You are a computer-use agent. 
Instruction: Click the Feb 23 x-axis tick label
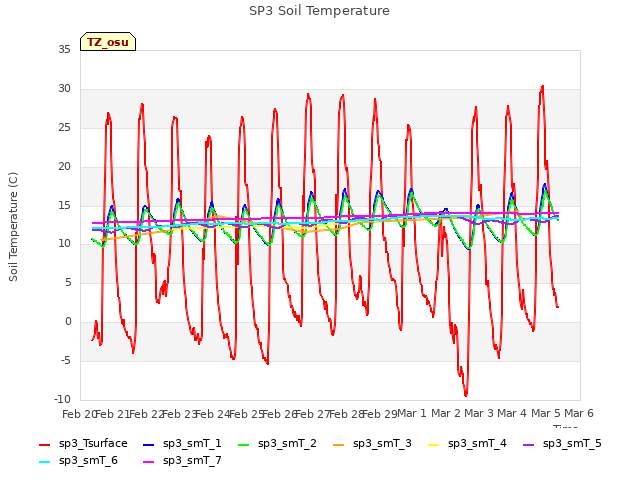[179, 414]
